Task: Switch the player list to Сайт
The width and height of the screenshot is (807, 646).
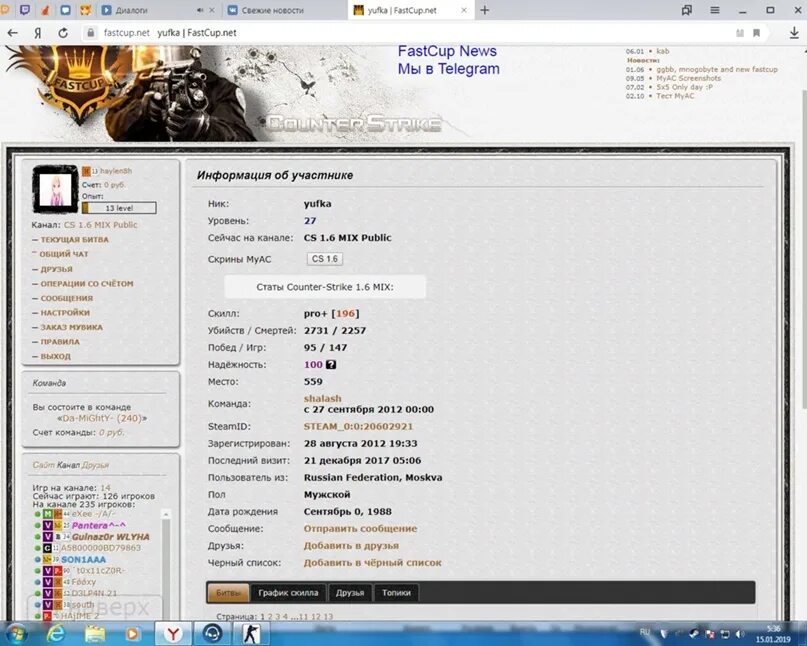Action: coord(43,465)
